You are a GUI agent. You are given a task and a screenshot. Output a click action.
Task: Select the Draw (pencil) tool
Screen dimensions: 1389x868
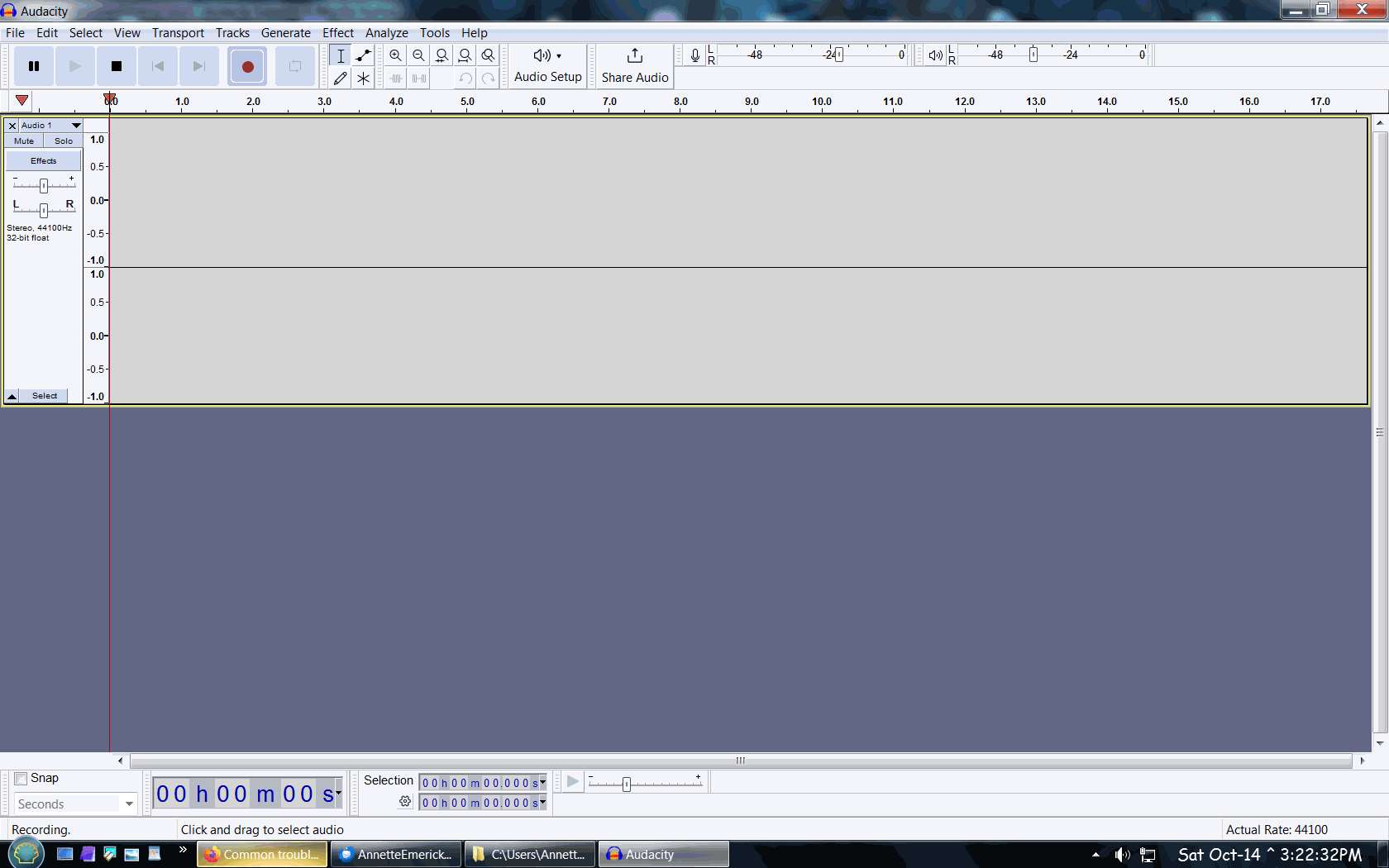(x=340, y=79)
